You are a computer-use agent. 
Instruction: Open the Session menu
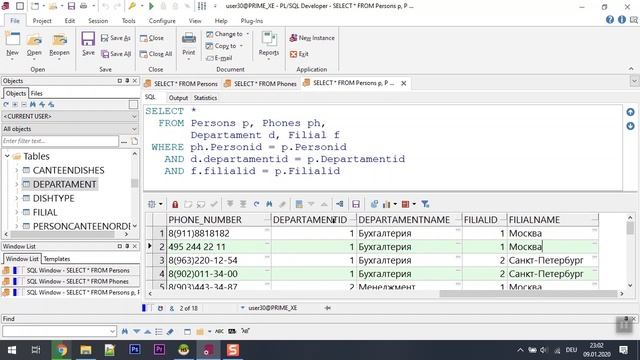point(98,21)
